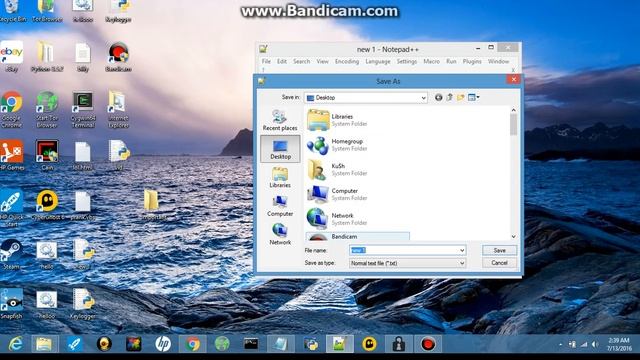640x360 pixels.
Task: Open the View Menu icon in Save As toolbar
Action: click(473, 98)
